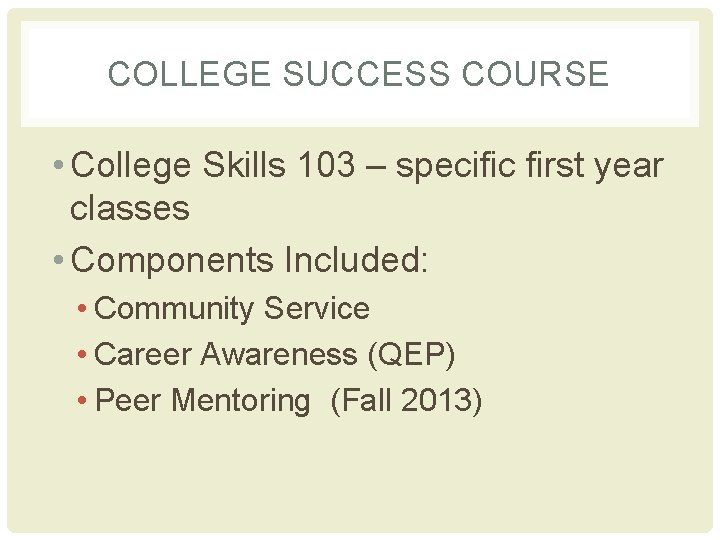Click the slide title COLLEGE SUCCESS COURSE
Image resolution: width=720 pixels, height=540 pixels.
click(x=358, y=74)
